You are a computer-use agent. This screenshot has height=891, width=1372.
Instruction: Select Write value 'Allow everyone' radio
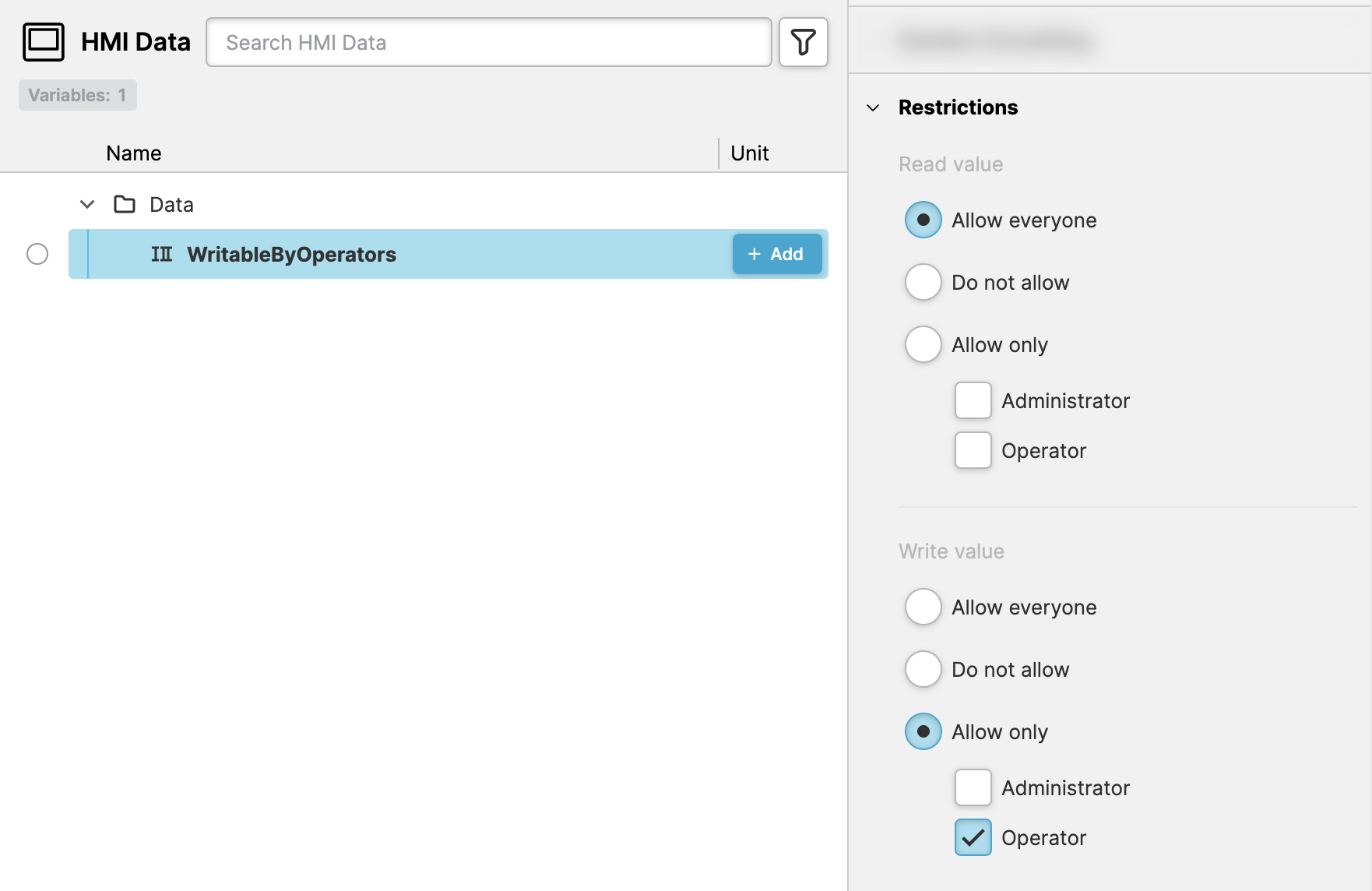coord(923,607)
